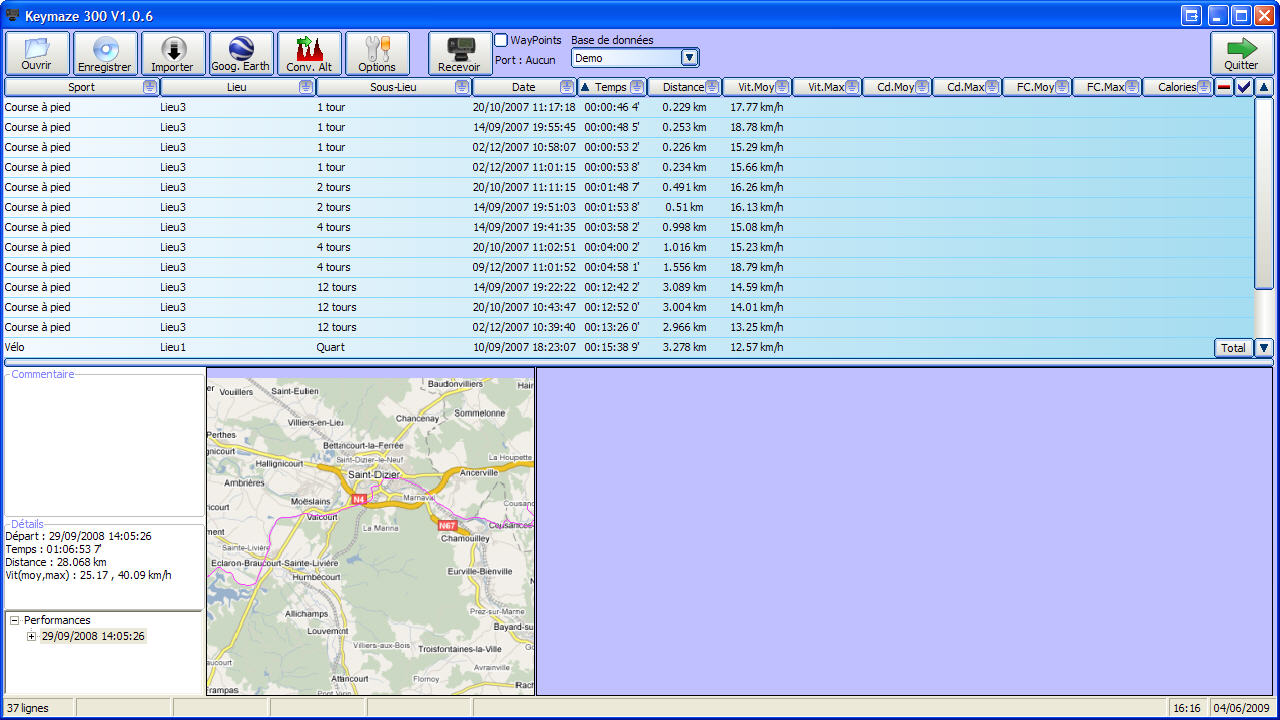This screenshot has width=1280, height=720.
Task: Click the Date column header label
Action: [x=524, y=87]
